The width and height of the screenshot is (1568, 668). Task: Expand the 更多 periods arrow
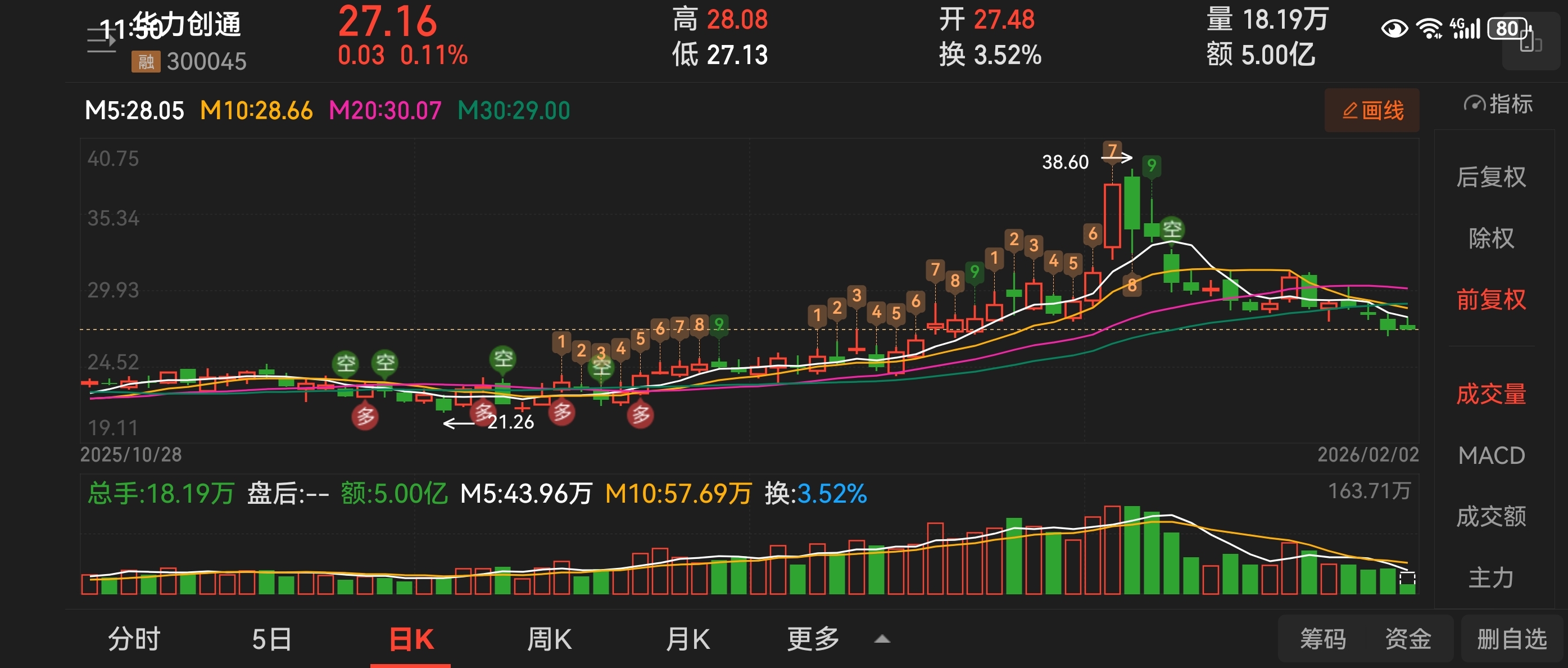click(882, 639)
